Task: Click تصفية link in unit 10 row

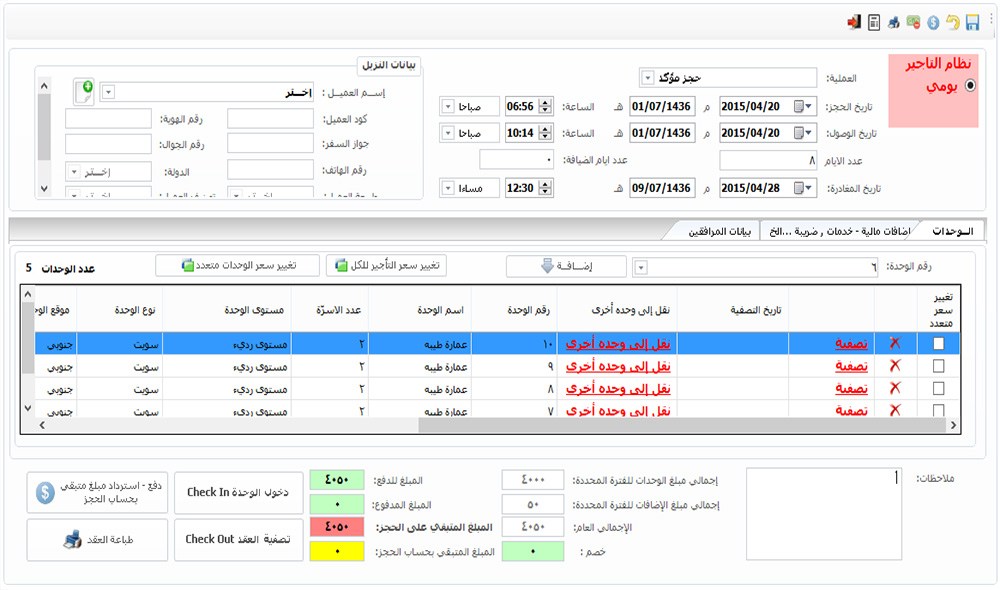Action: click(x=852, y=342)
